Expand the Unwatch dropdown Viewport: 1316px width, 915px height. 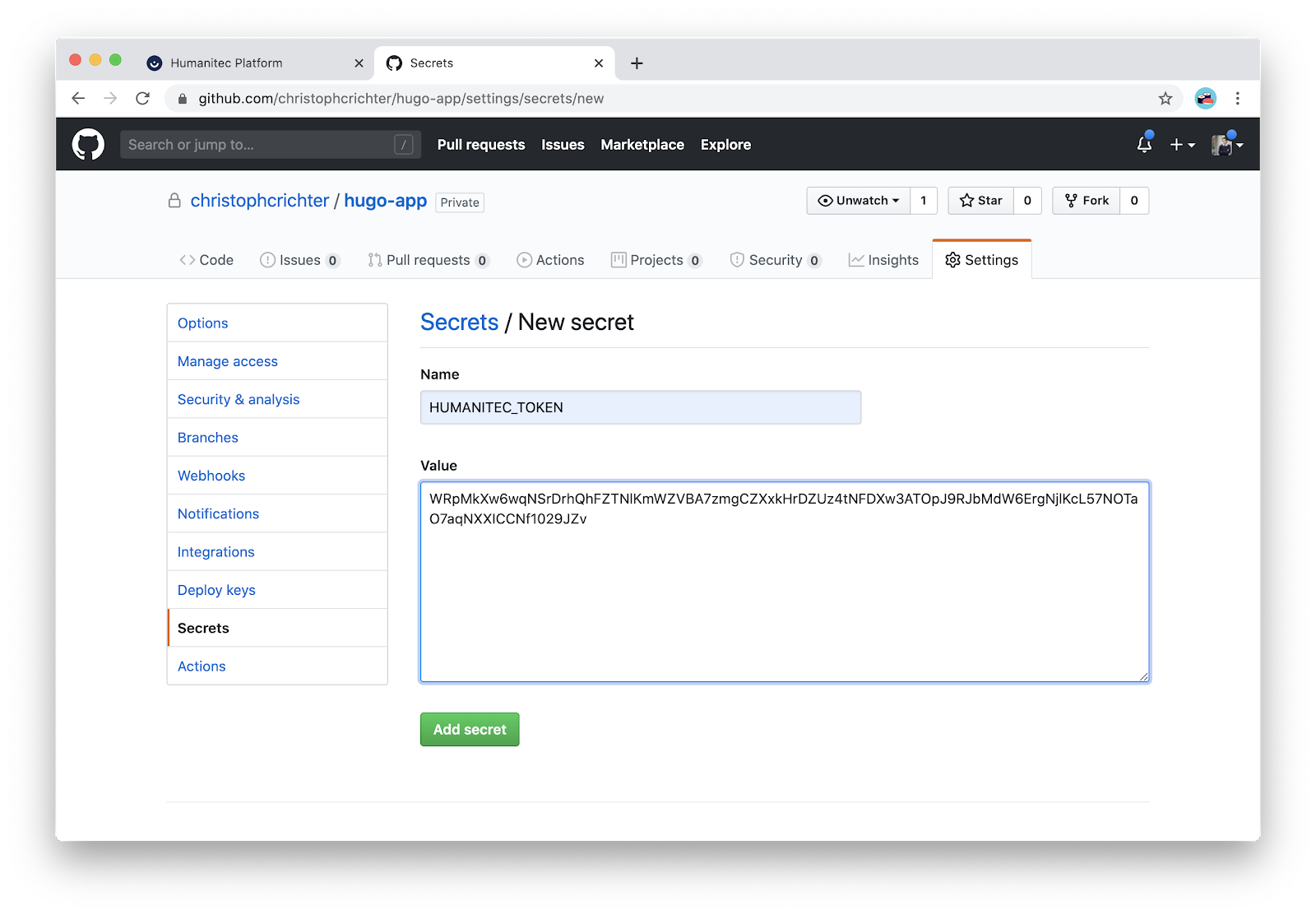(x=859, y=201)
